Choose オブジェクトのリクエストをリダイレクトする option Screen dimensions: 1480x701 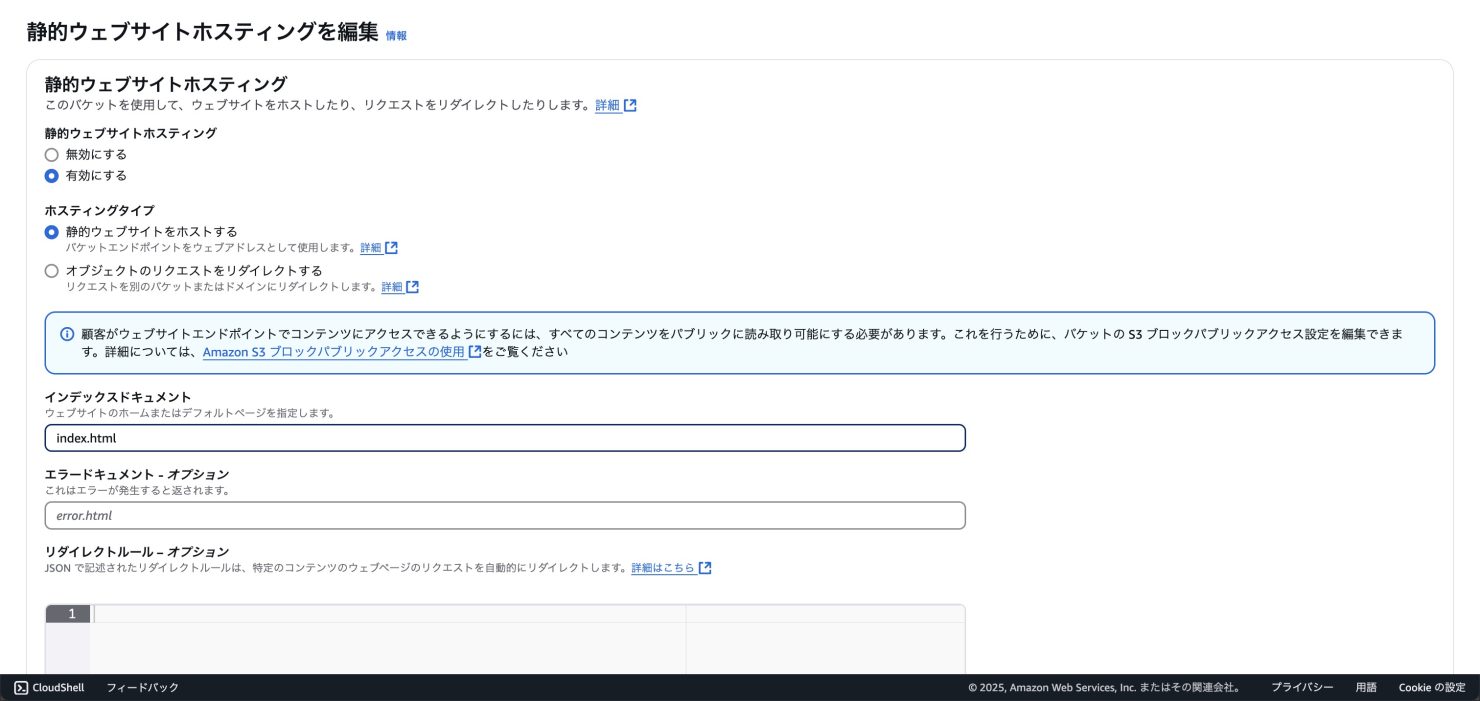[52, 271]
